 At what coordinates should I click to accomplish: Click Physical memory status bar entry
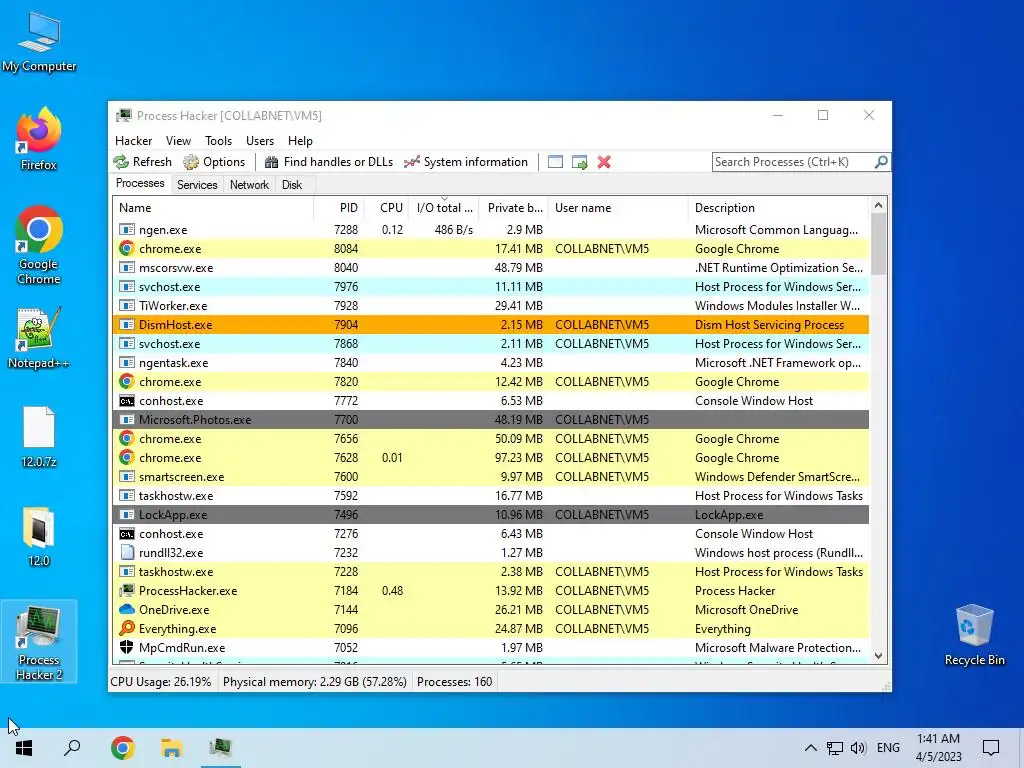pos(315,682)
